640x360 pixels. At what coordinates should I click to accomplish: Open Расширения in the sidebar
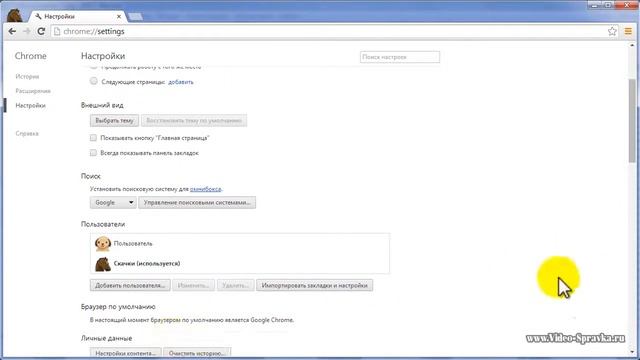tap(33, 91)
